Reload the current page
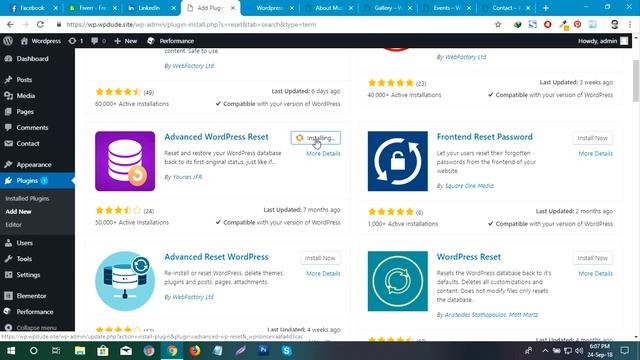 (x=40, y=24)
